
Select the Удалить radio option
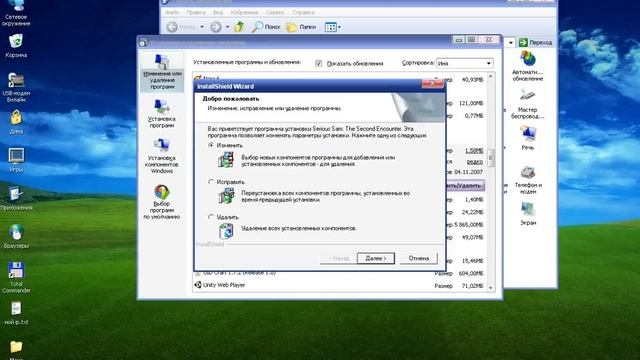(211, 217)
